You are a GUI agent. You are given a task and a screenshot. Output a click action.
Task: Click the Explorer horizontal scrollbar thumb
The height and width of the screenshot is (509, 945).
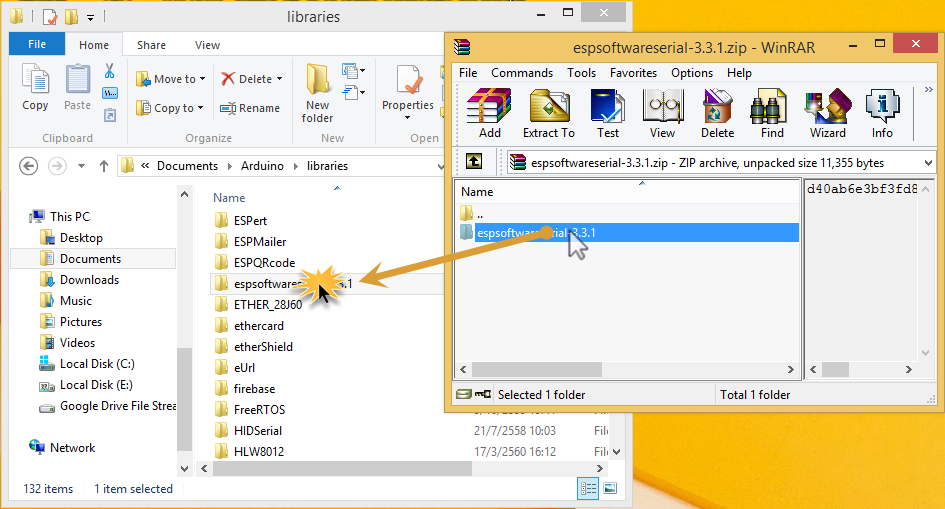pyautogui.click(x=342, y=468)
